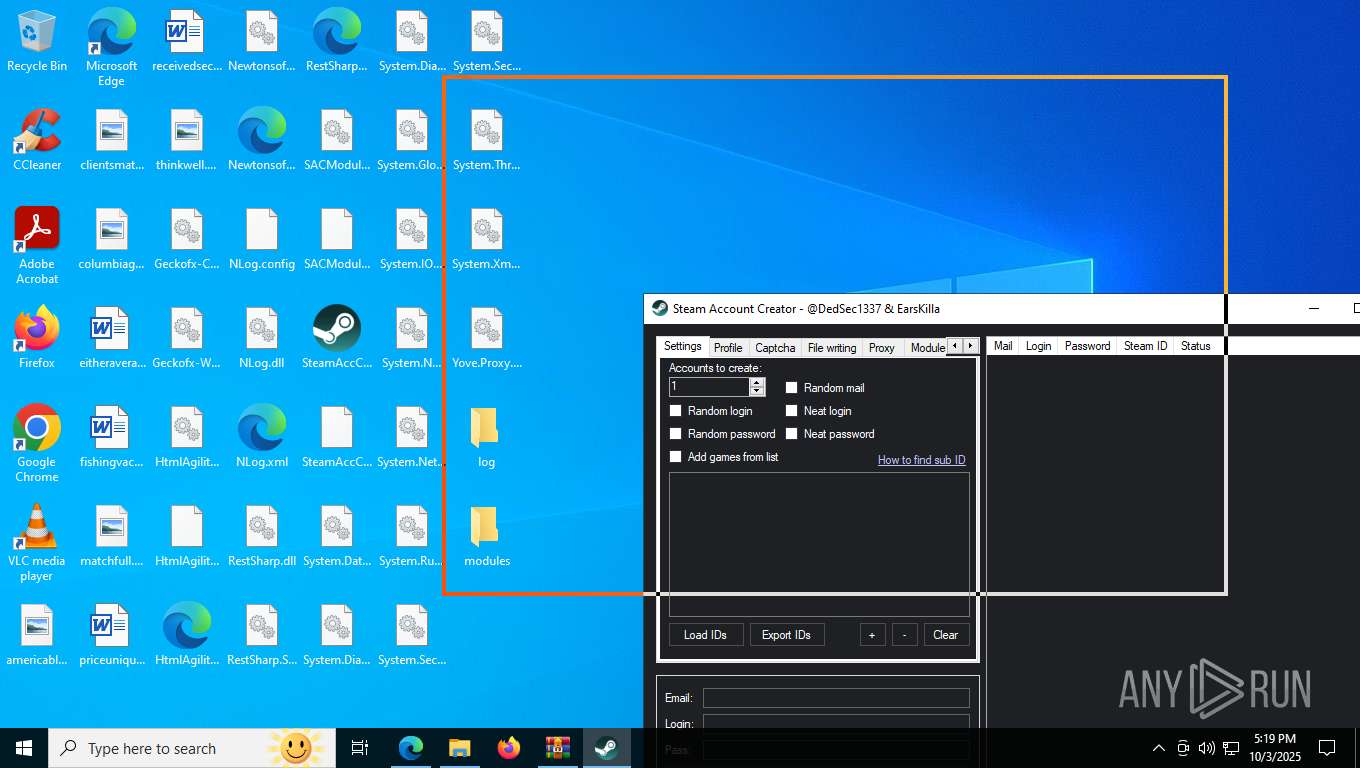Select the Google Chrome desktop shortcut
The width and height of the screenshot is (1360, 768).
pos(37,444)
